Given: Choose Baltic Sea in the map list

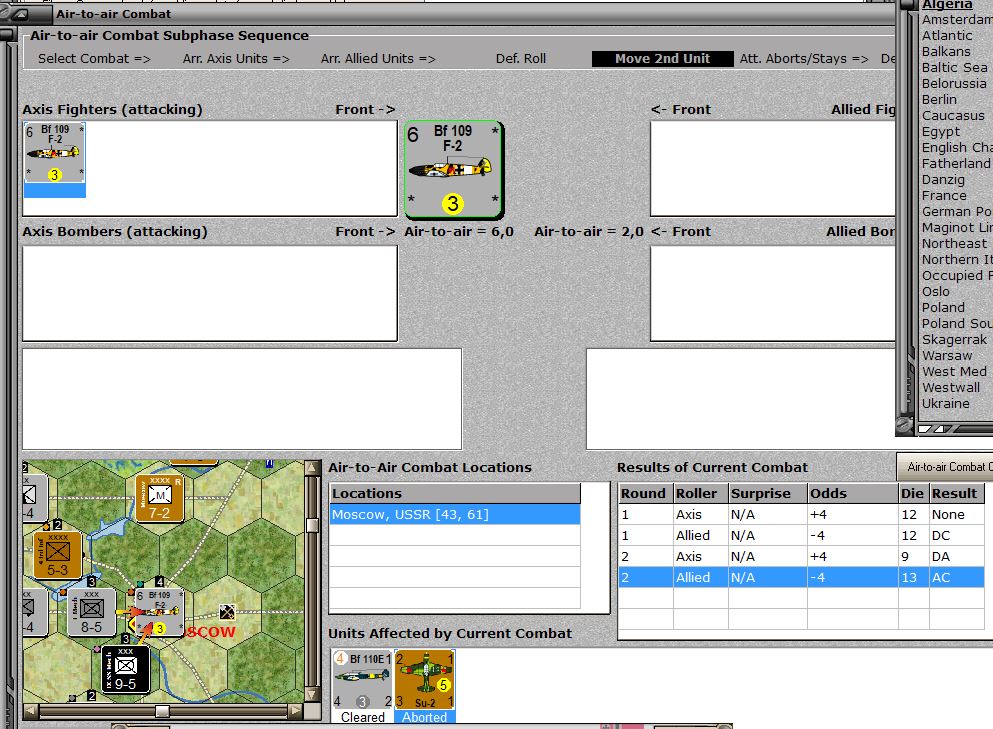Looking at the screenshot, I should (954, 67).
